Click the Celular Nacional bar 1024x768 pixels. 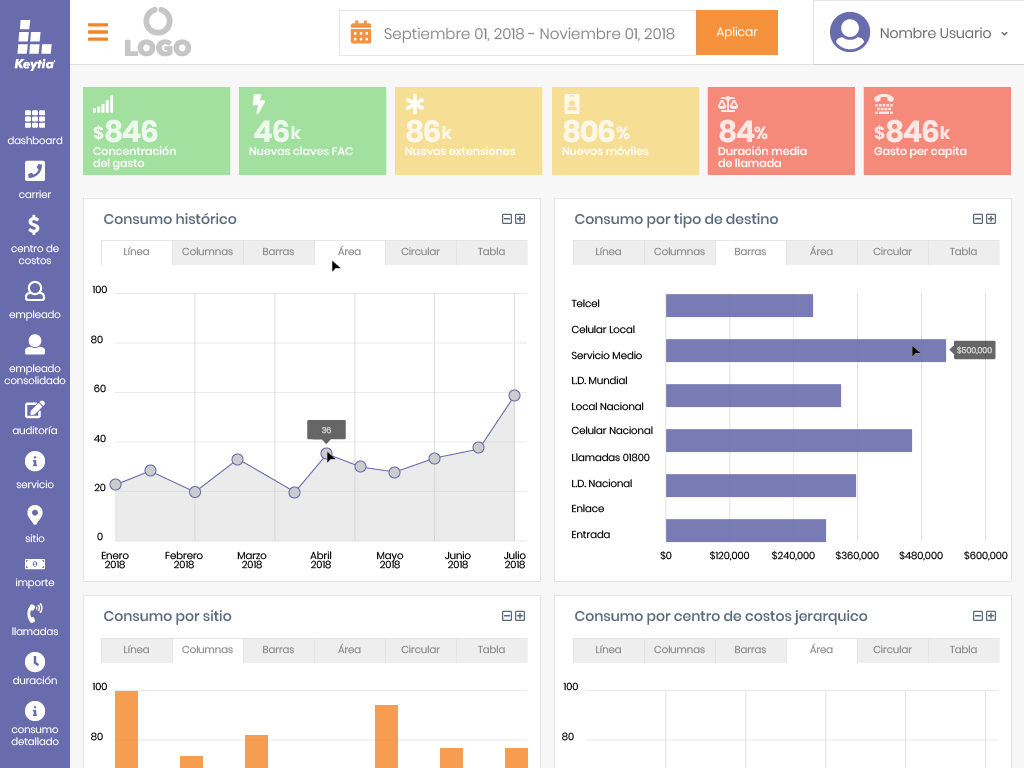click(x=789, y=441)
